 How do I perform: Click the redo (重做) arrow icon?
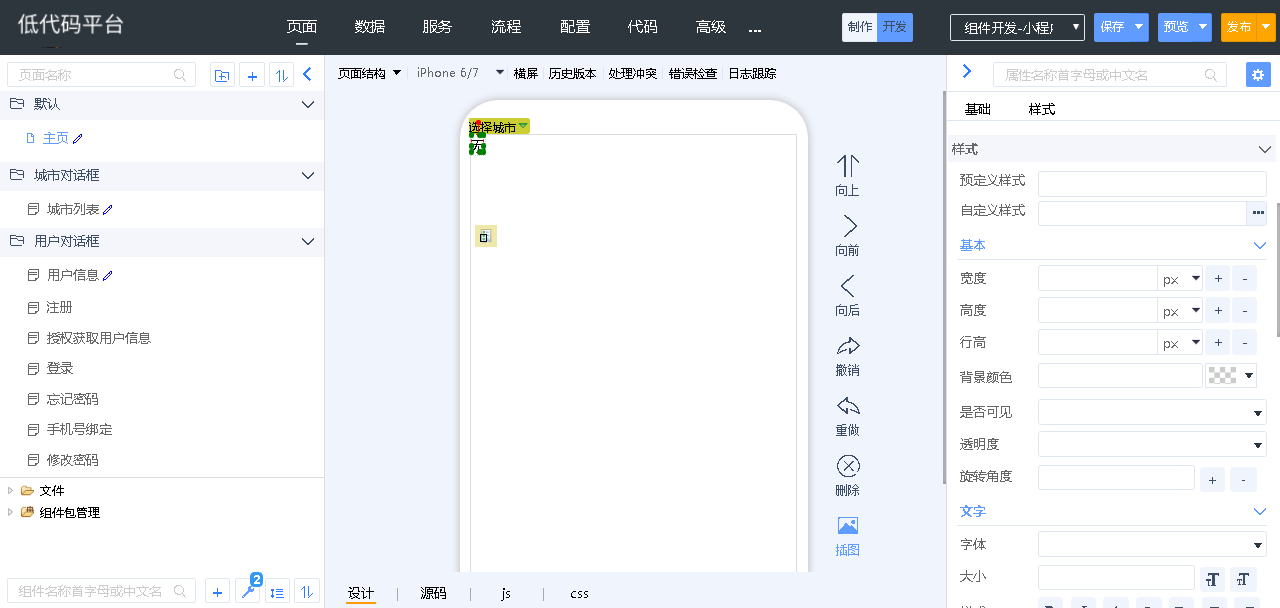click(847, 407)
